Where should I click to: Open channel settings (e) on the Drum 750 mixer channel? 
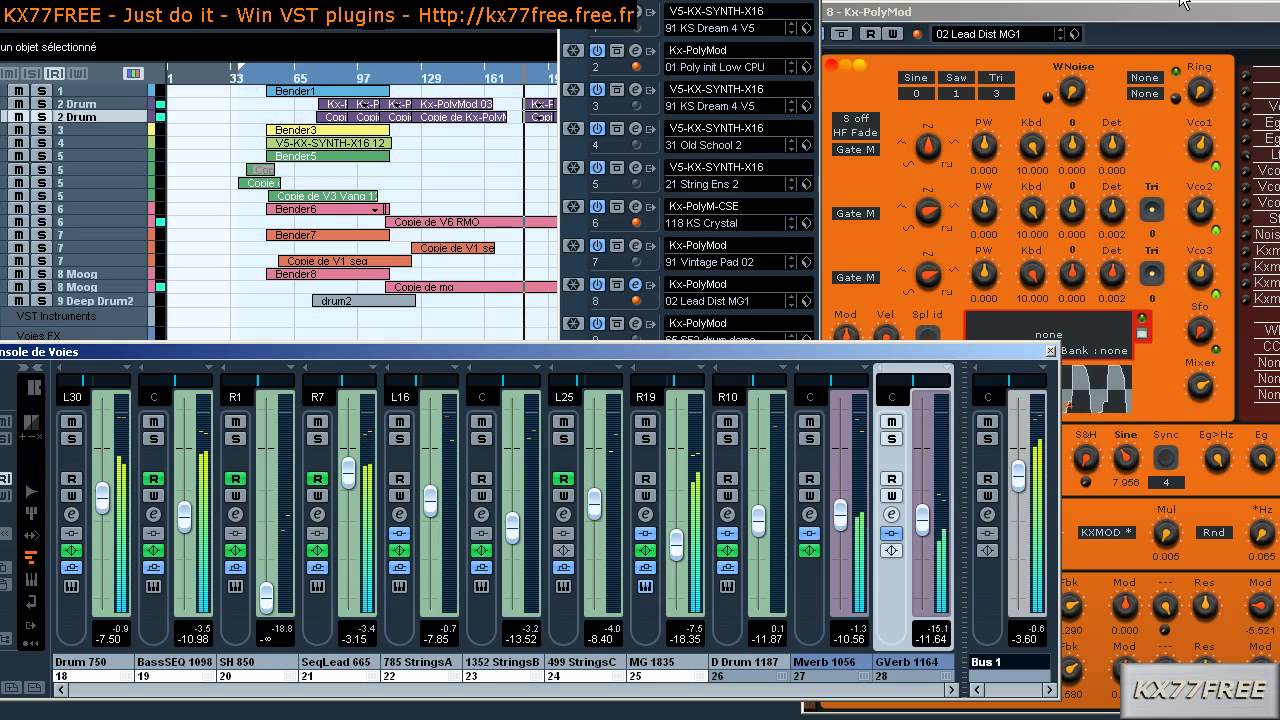[71, 514]
